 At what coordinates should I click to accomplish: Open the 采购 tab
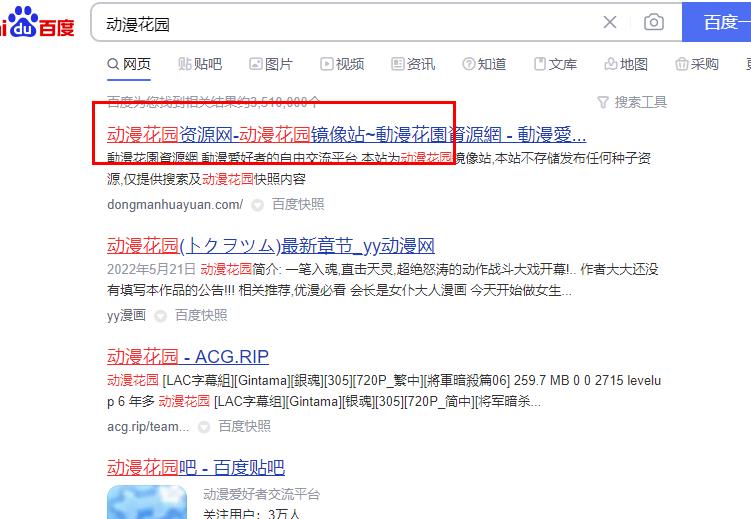tap(697, 64)
